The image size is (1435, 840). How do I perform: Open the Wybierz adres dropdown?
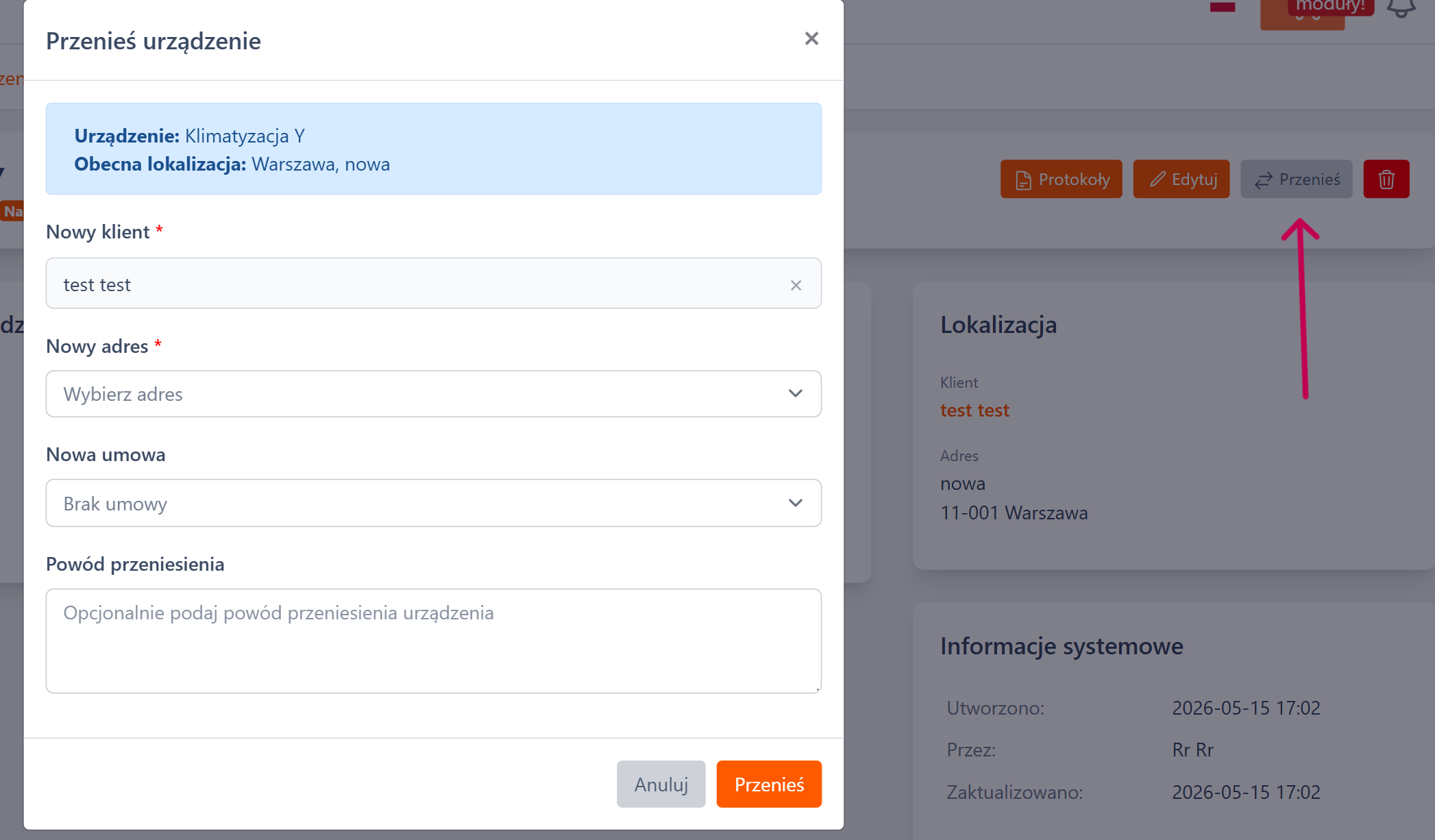click(433, 394)
